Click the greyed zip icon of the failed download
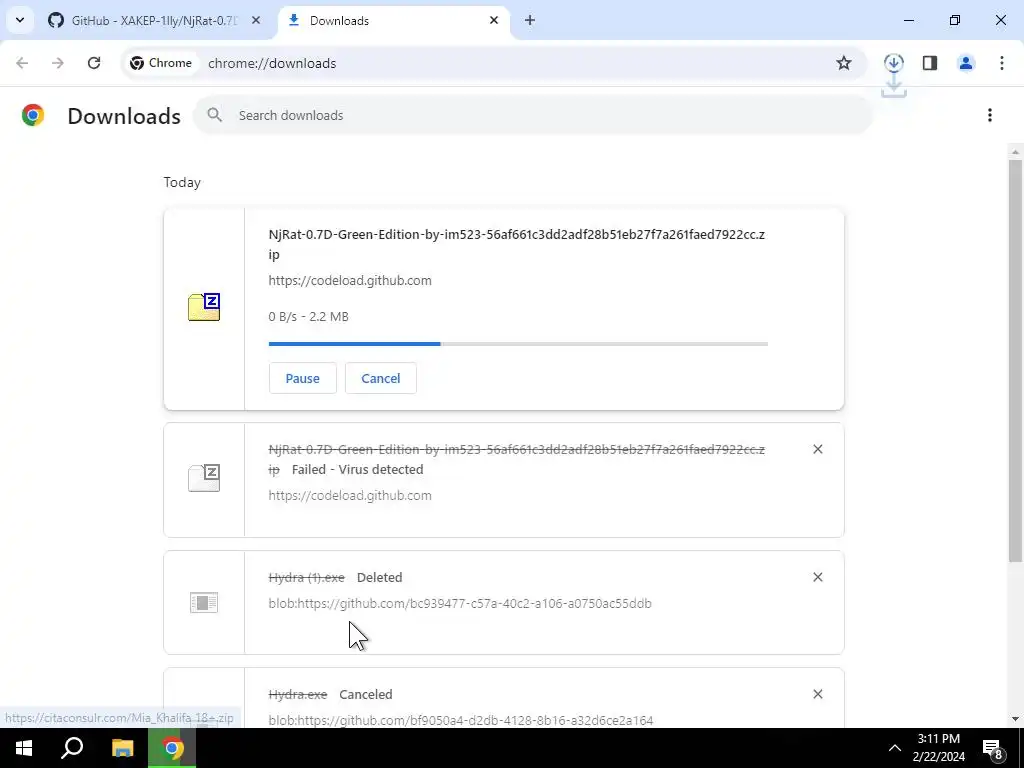Viewport: 1024px width, 768px height. point(204,478)
